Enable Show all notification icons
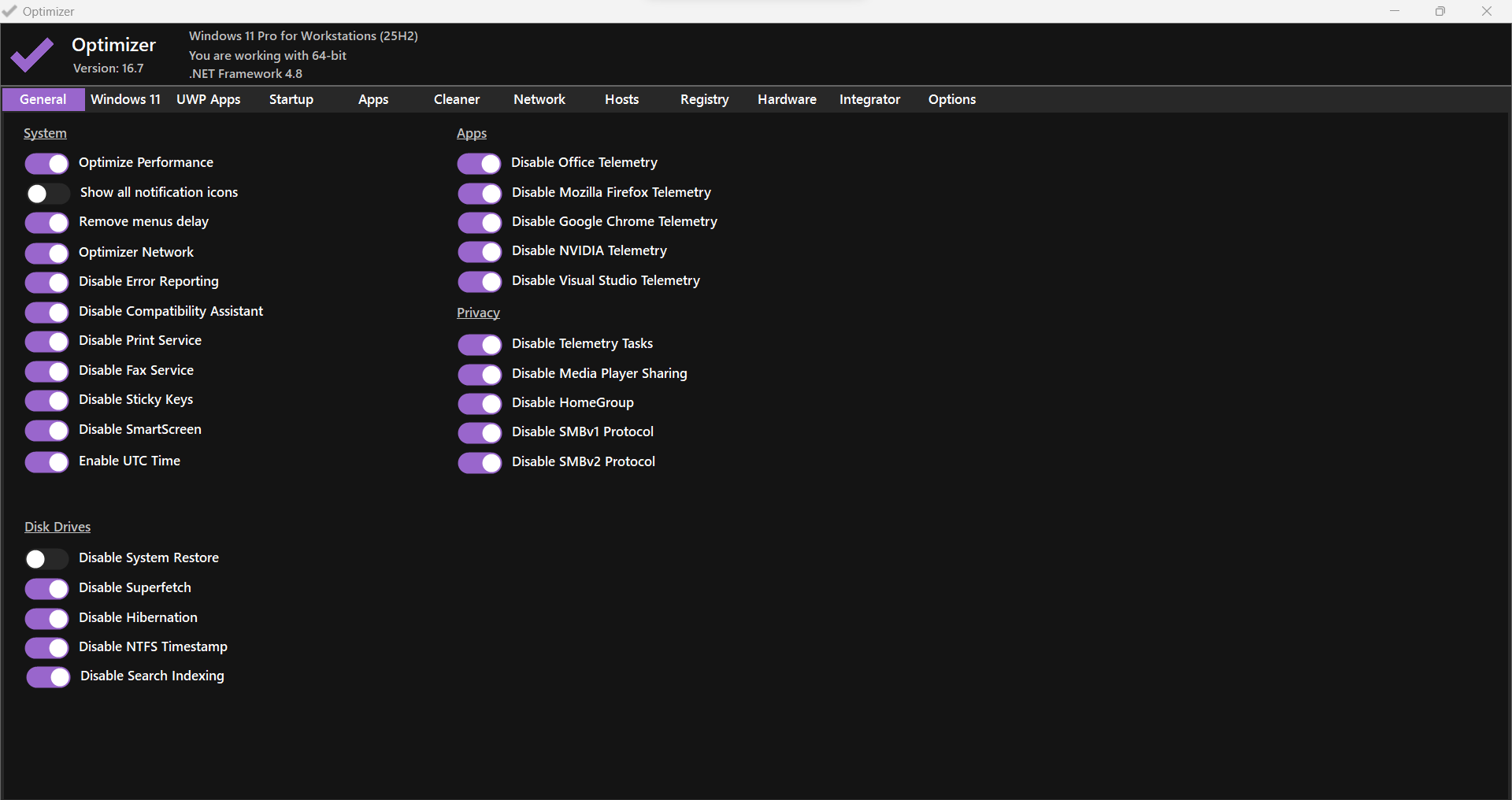The image size is (1512, 800). (47, 194)
